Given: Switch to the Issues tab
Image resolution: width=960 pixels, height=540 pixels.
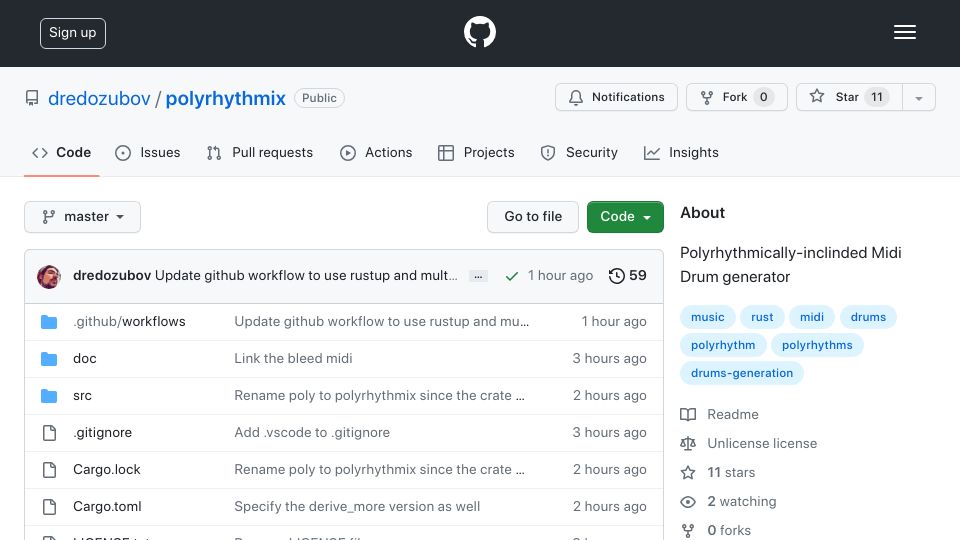Looking at the screenshot, I should pos(148,152).
